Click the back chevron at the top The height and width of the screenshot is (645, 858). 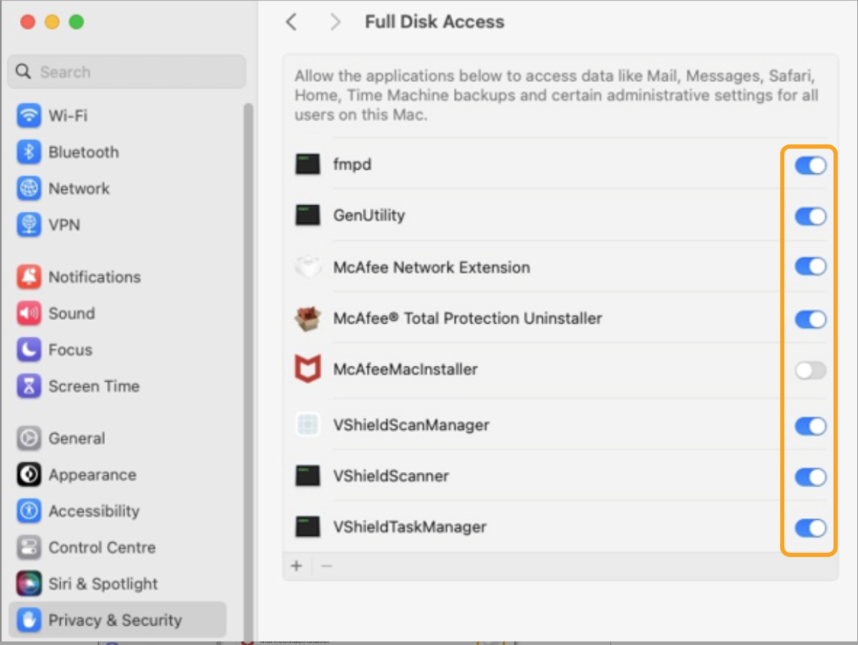pyautogui.click(x=291, y=21)
